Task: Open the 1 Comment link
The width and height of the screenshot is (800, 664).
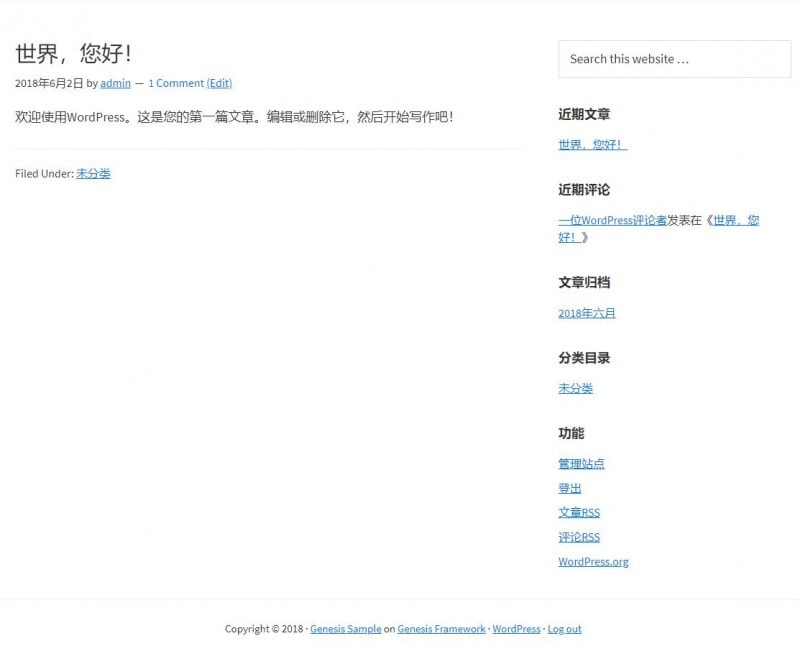Action: click(x=176, y=83)
